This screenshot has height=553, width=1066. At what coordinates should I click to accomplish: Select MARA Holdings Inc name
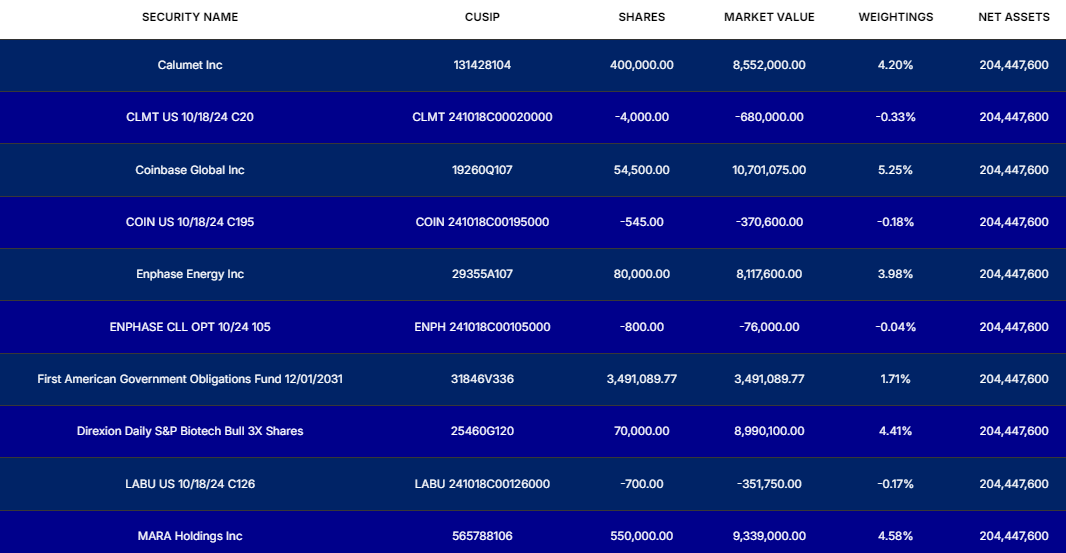coord(190,536)
